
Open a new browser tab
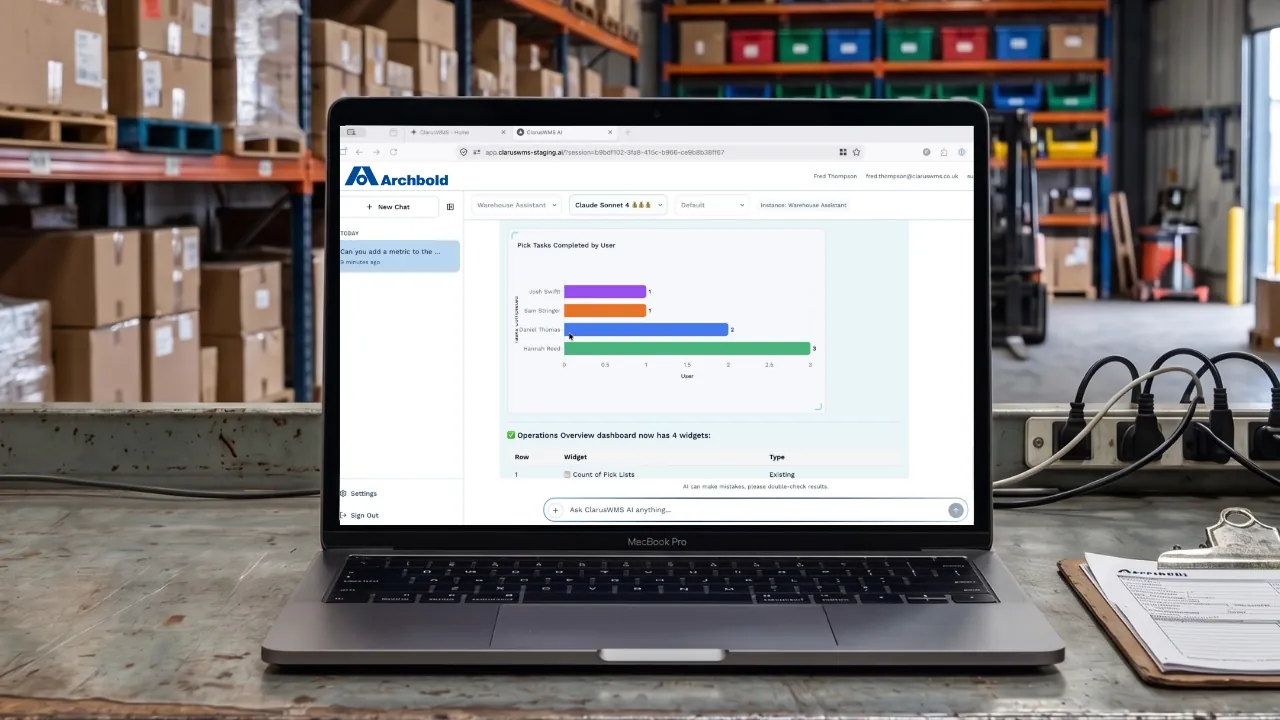coord(628,132)
